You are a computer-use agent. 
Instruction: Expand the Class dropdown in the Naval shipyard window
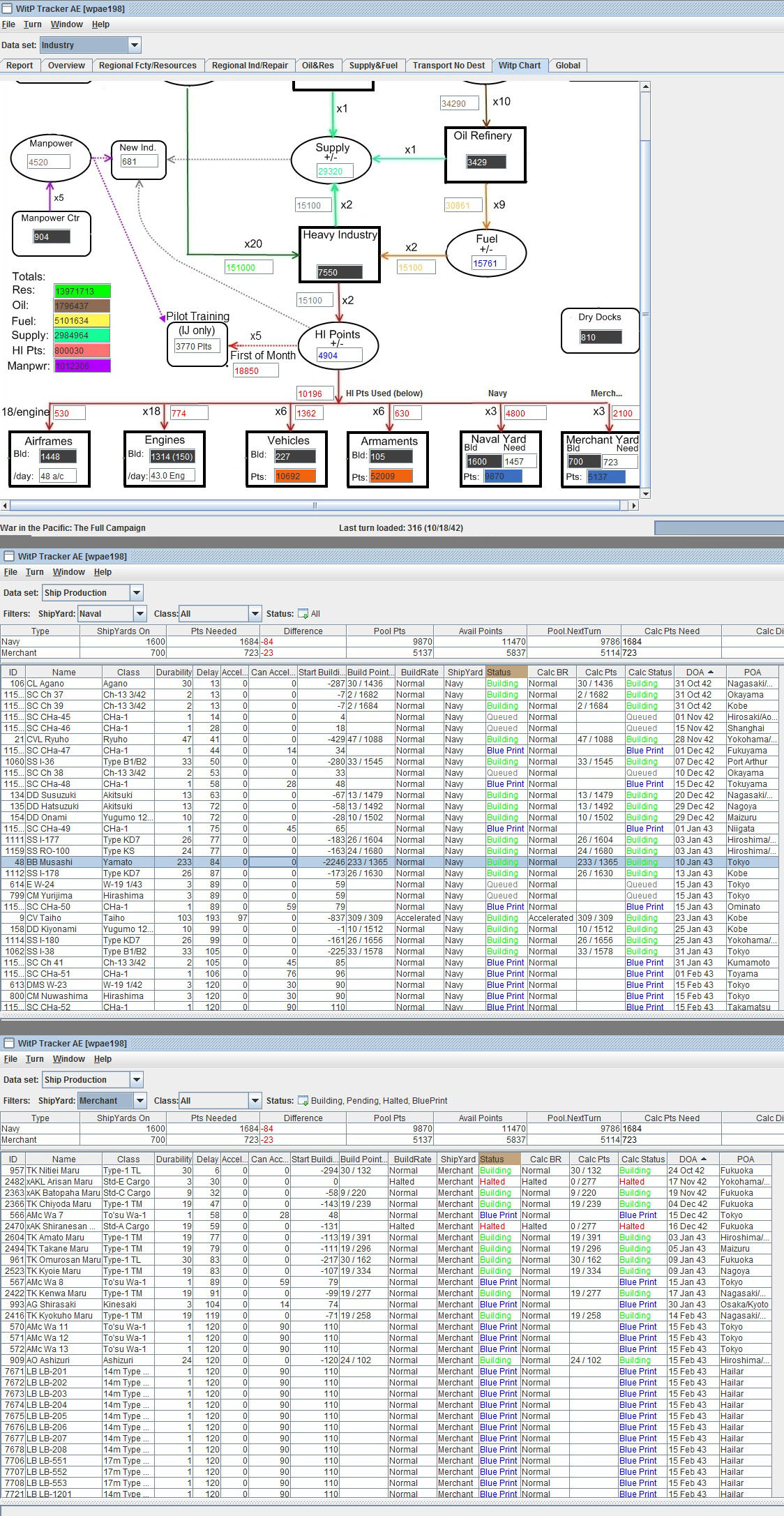click(255, 614)
